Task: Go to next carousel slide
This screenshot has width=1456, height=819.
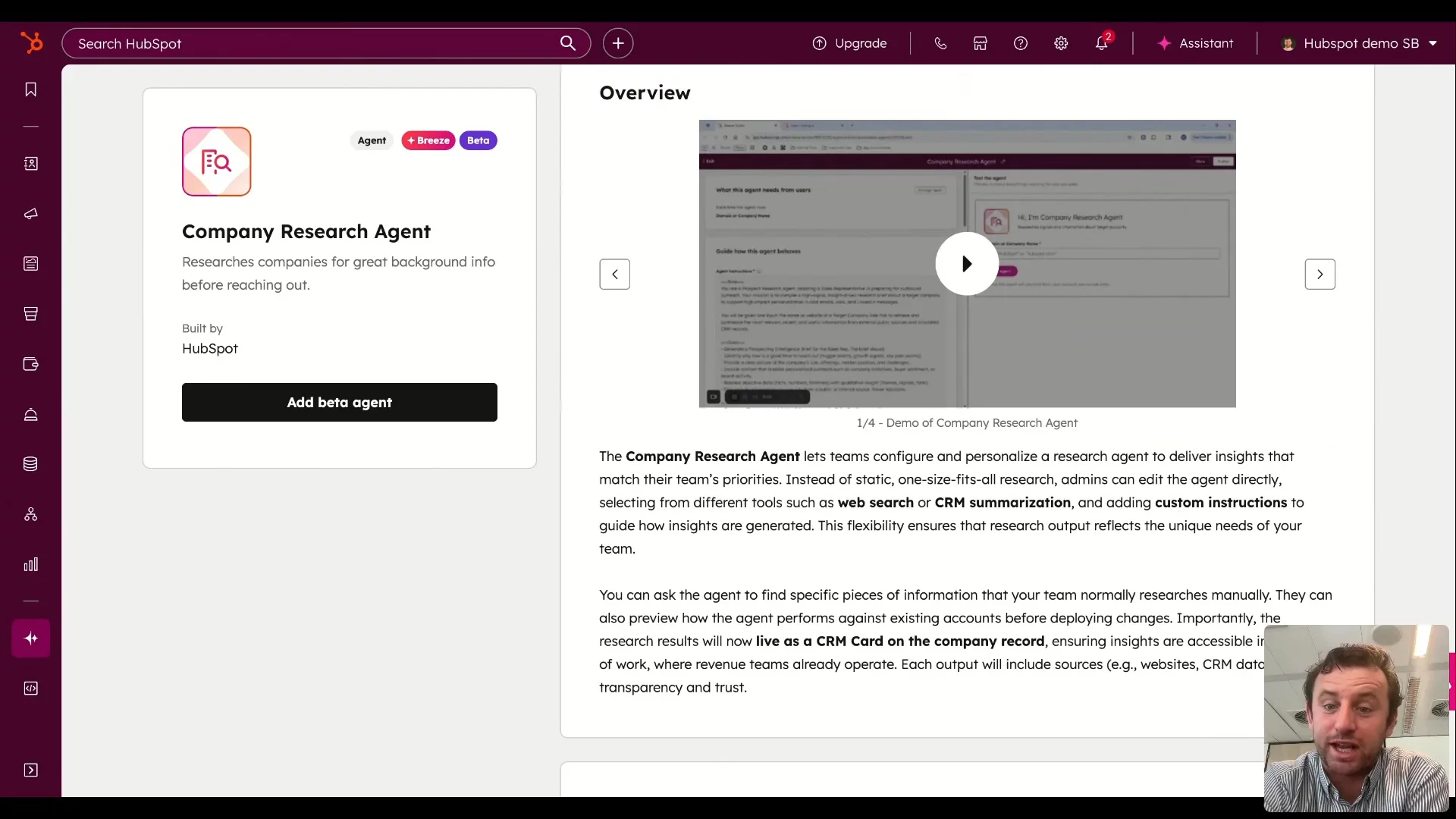Action: 1319,275
